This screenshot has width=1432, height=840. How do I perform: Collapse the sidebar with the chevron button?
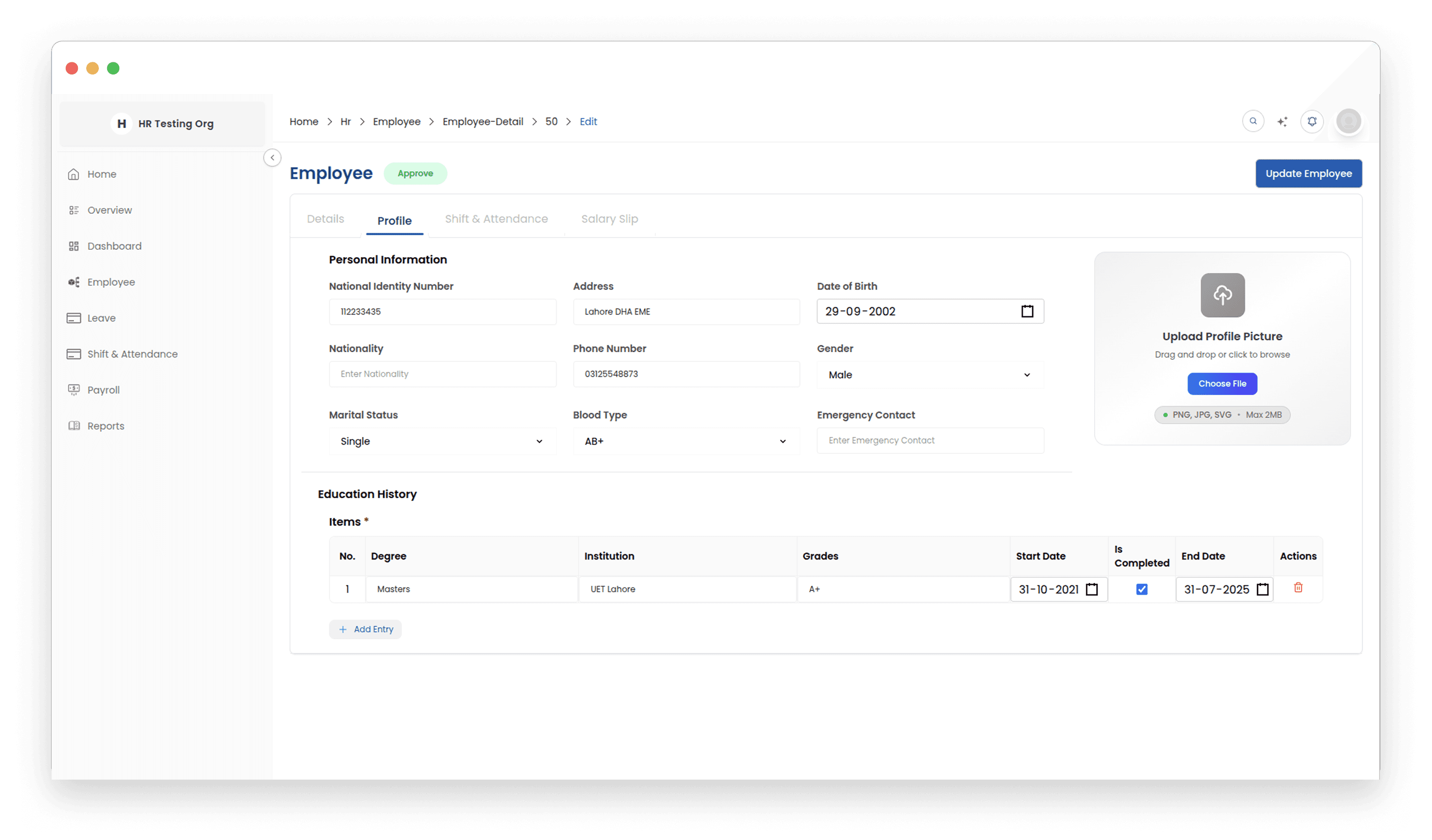pyautogui.click(x=272, y=157)
